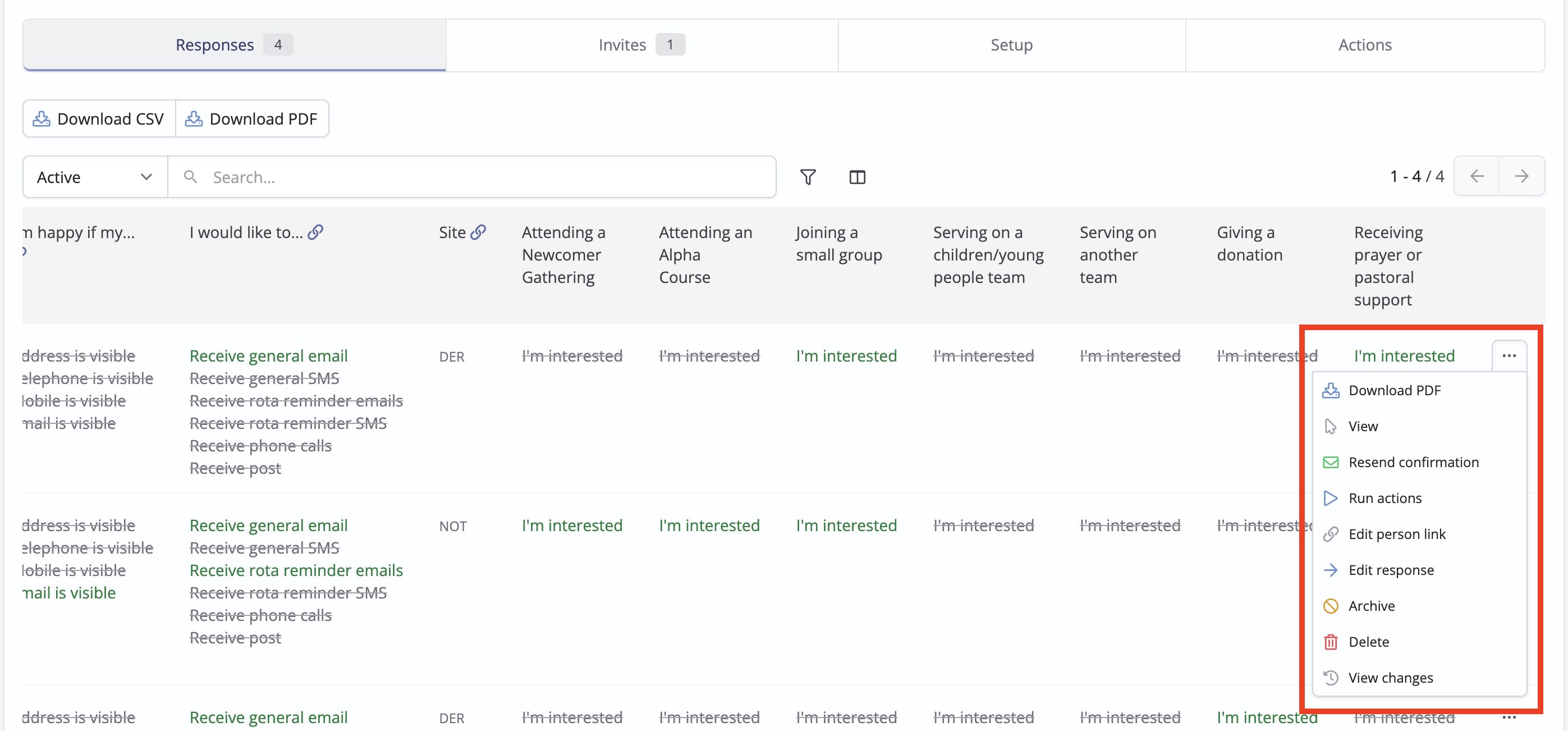The height and width of the screenshot is (731, 1568).
Task: Click the Download PDF toolbar button
Action: point(252,119)
